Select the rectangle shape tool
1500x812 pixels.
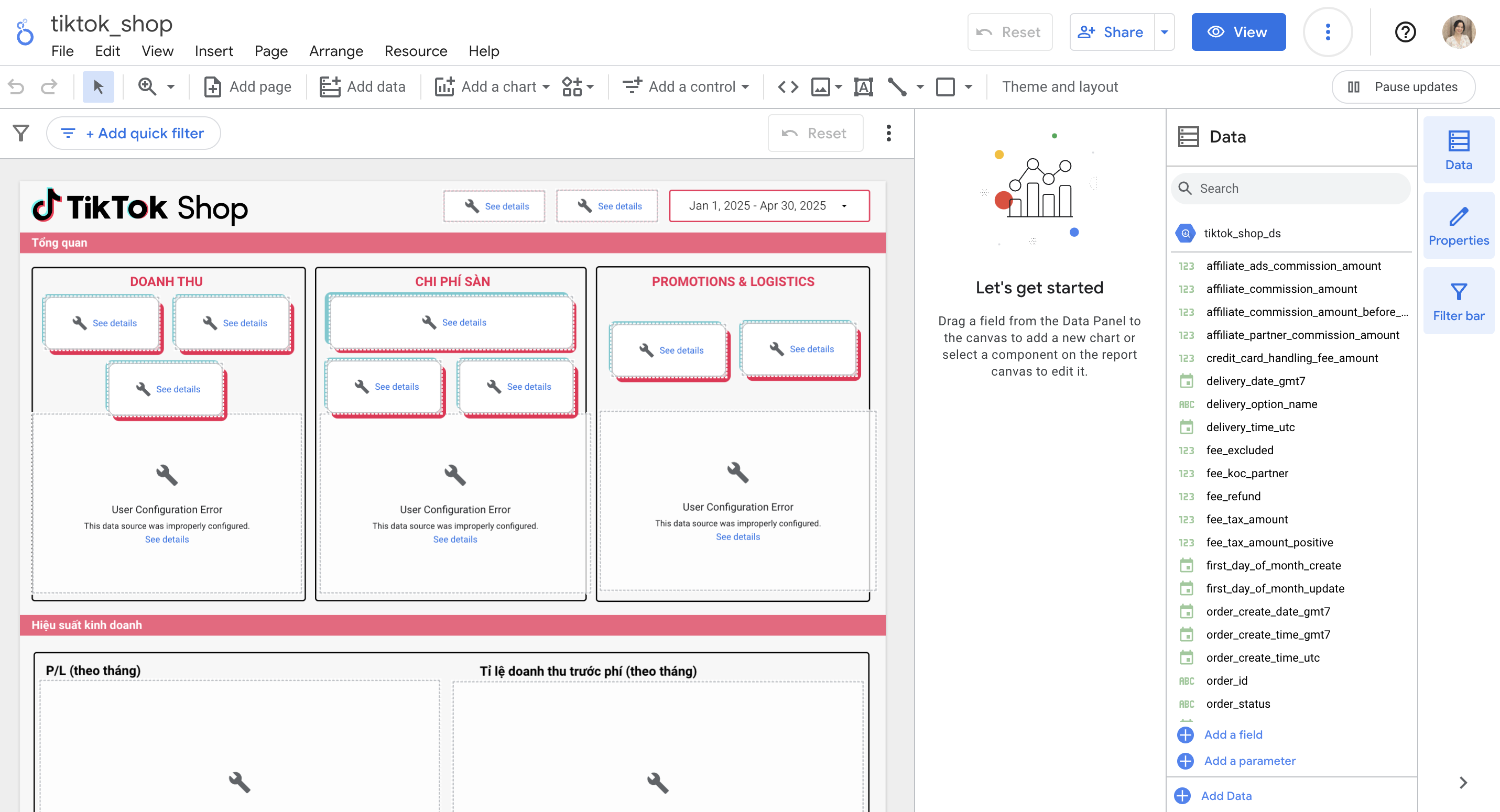pos(945,87)
